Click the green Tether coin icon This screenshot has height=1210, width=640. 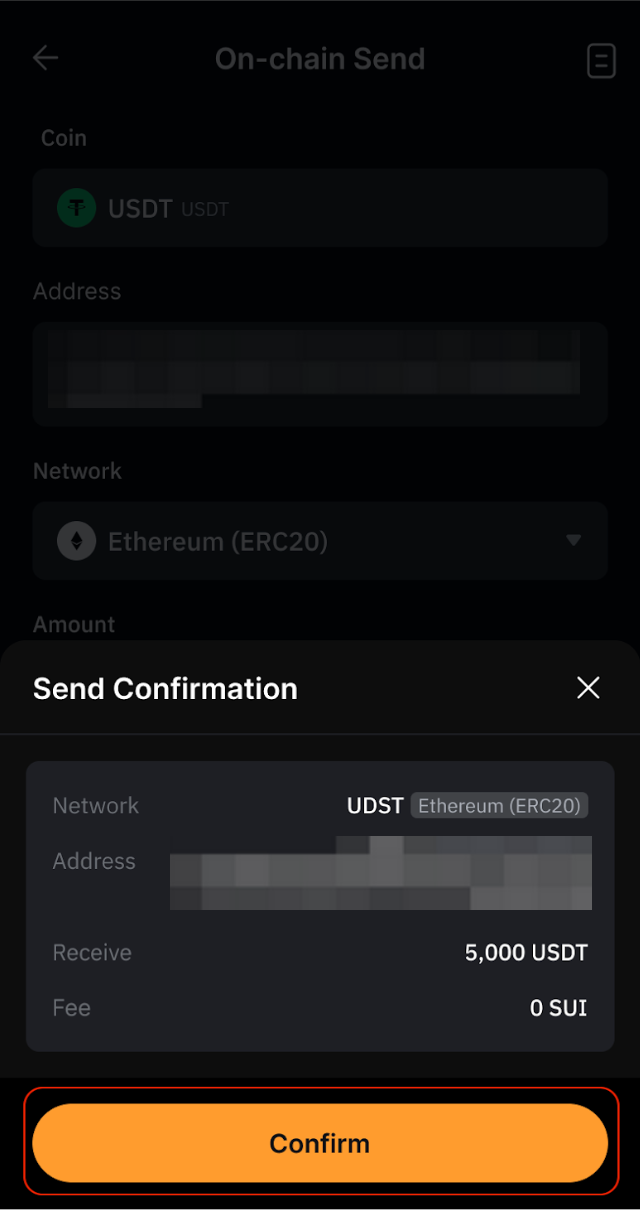pyautogui.click(x=76, y=208)
